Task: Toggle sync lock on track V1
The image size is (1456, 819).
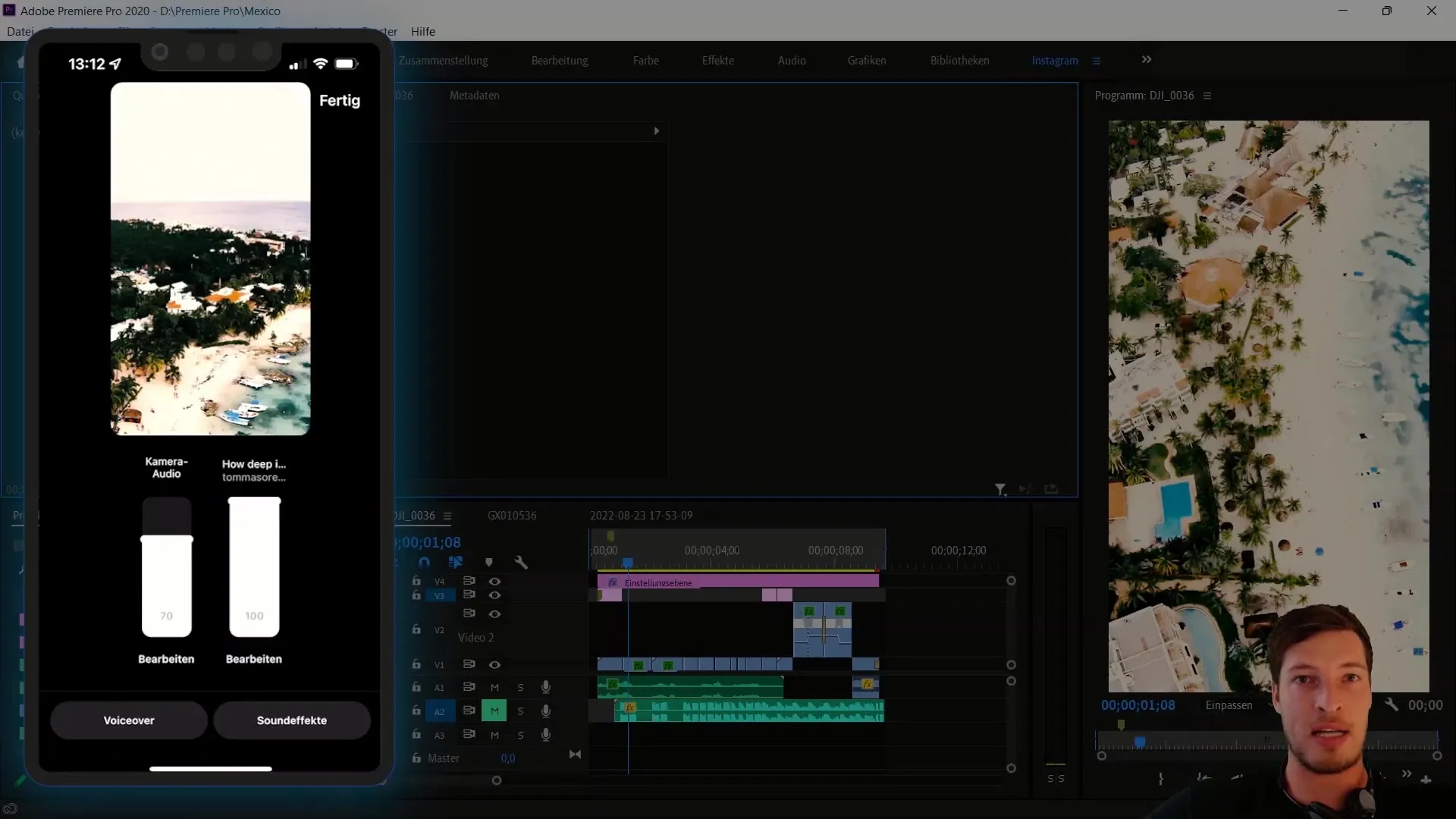Action: (469, 664)
